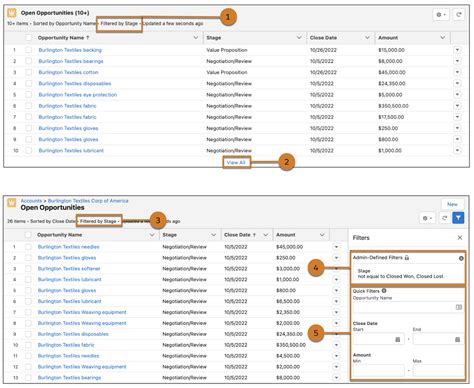Close the Filters panel with the X
This screenshot has width=474, height=388.
460,238
